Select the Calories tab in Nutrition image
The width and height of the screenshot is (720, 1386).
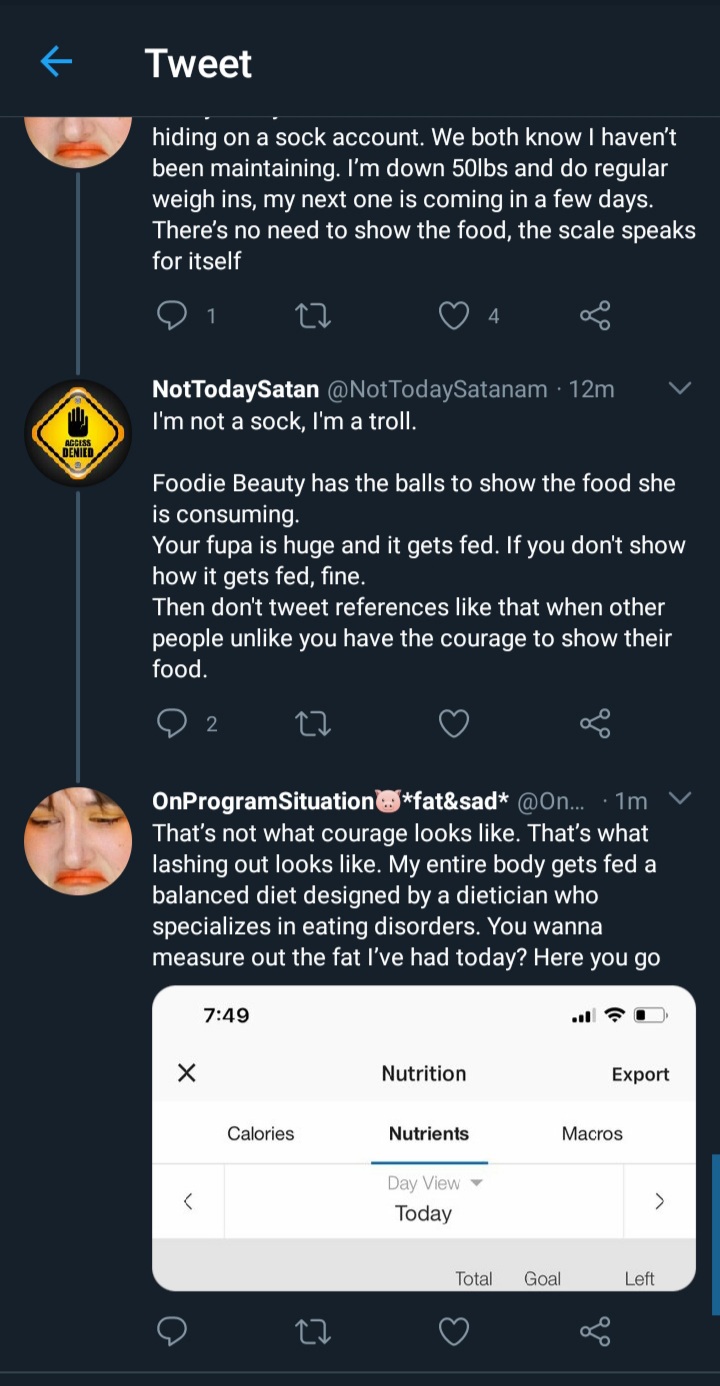261,1133
